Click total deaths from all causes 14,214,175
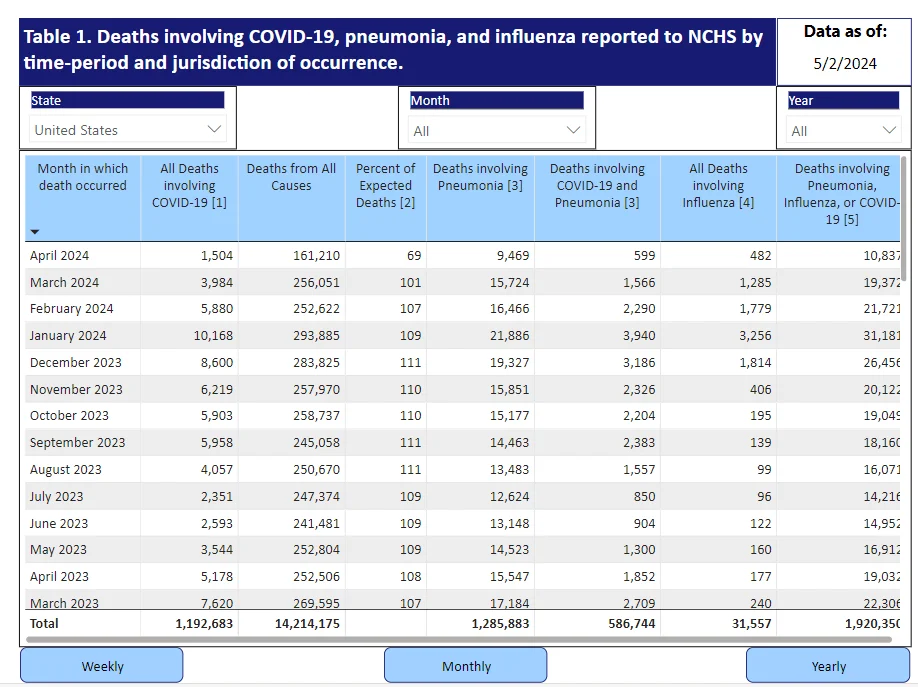 click(x=307, y=624)
